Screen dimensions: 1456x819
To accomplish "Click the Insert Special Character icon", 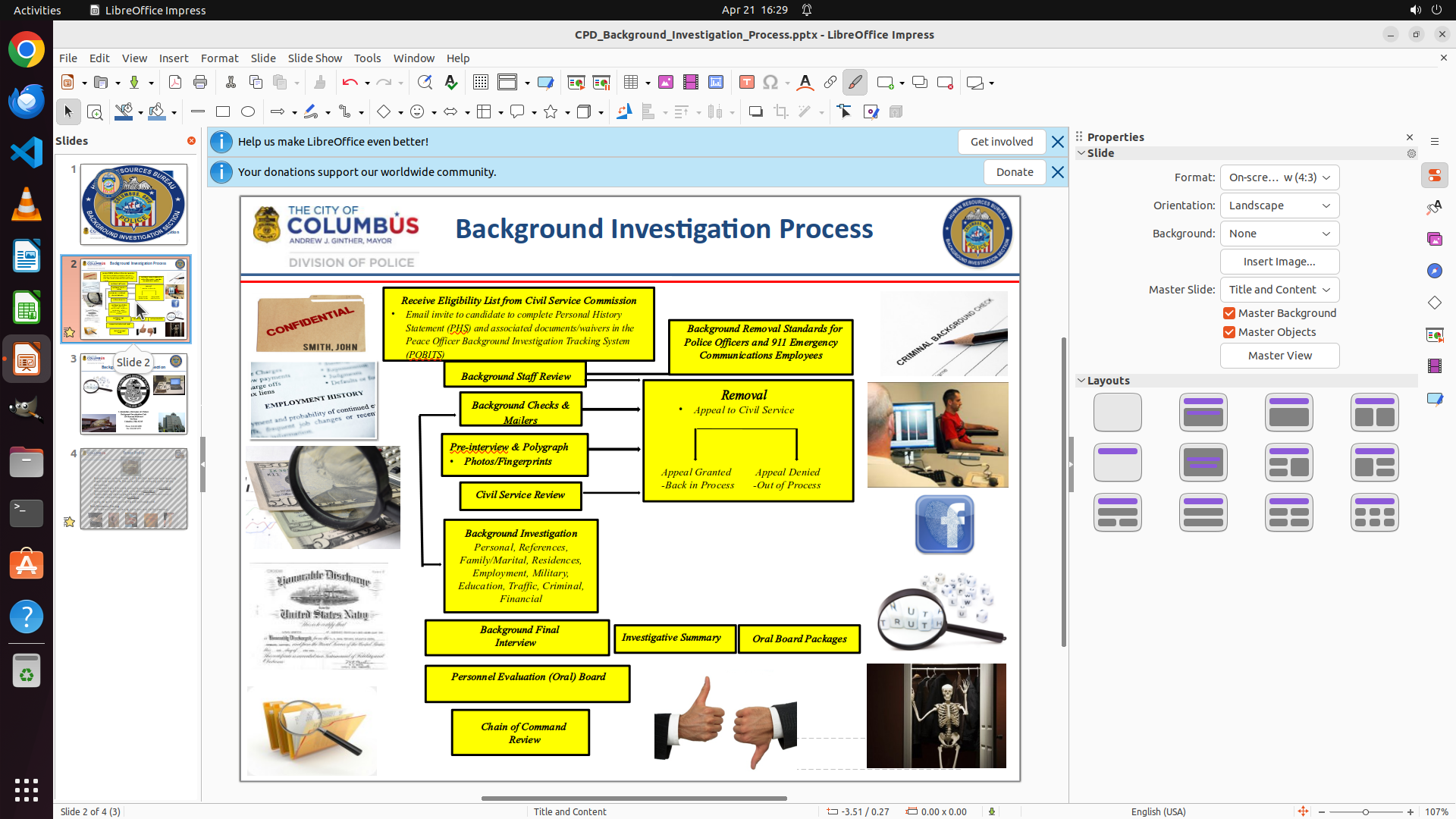I will pos(770,83).
